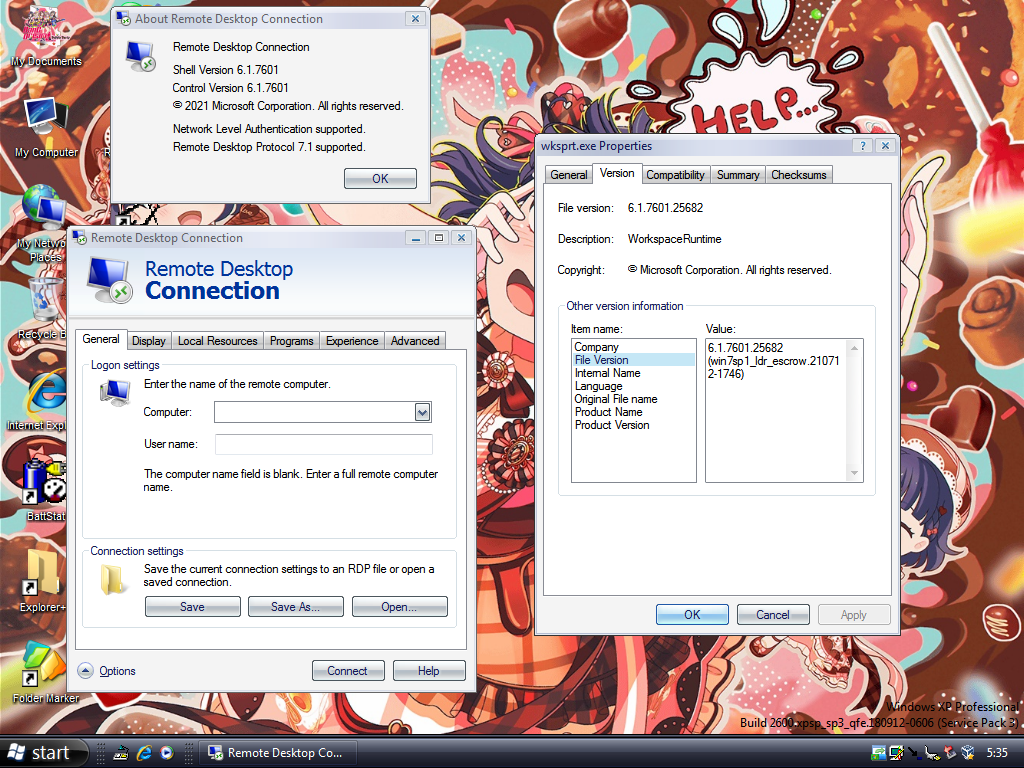Switch to the General tab in Remote Desktop
Viewport: 1024px width, 768px height.
(101, 339)
